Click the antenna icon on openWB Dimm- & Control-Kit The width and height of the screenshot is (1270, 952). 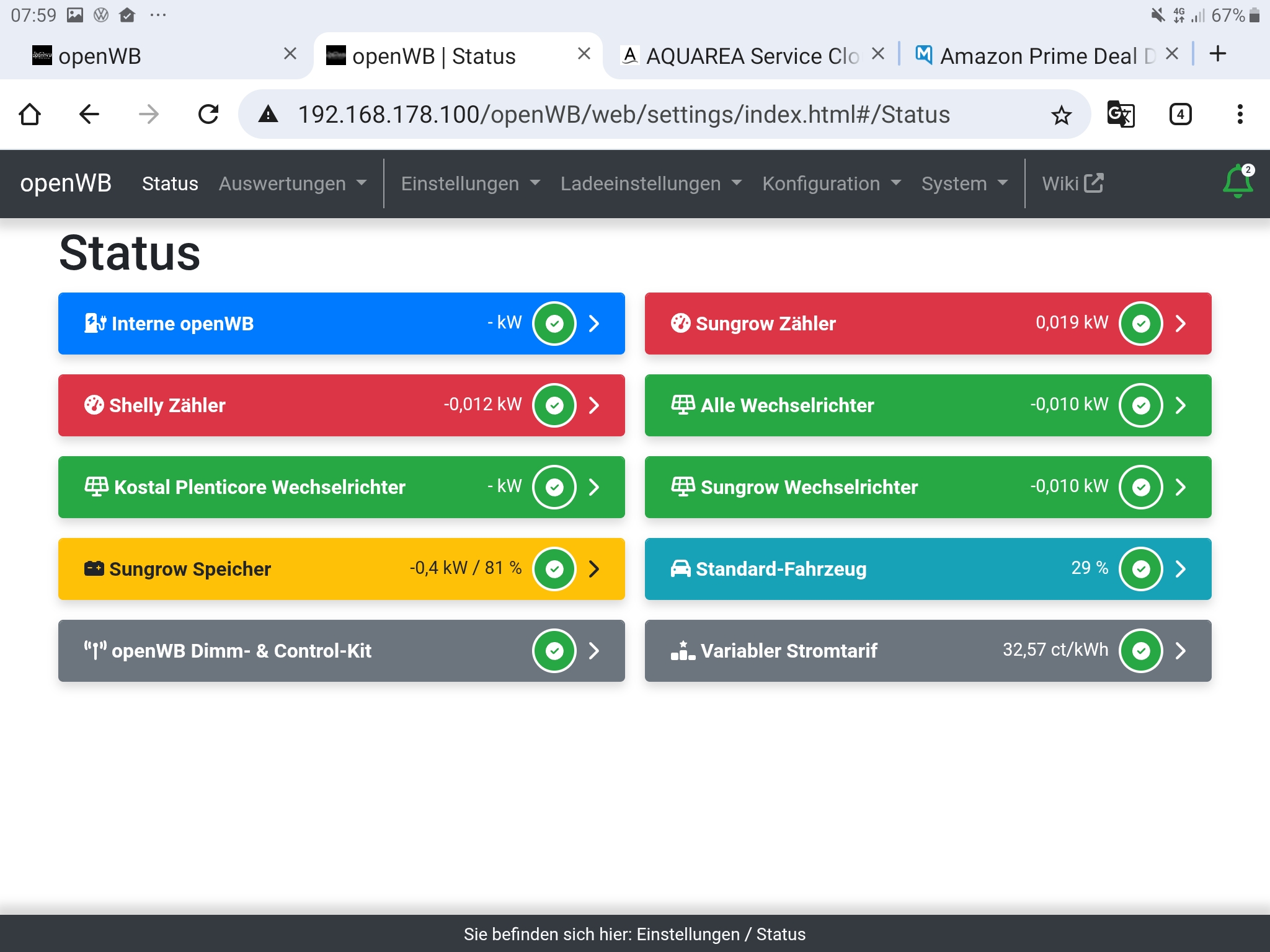(x=94, y=650)
